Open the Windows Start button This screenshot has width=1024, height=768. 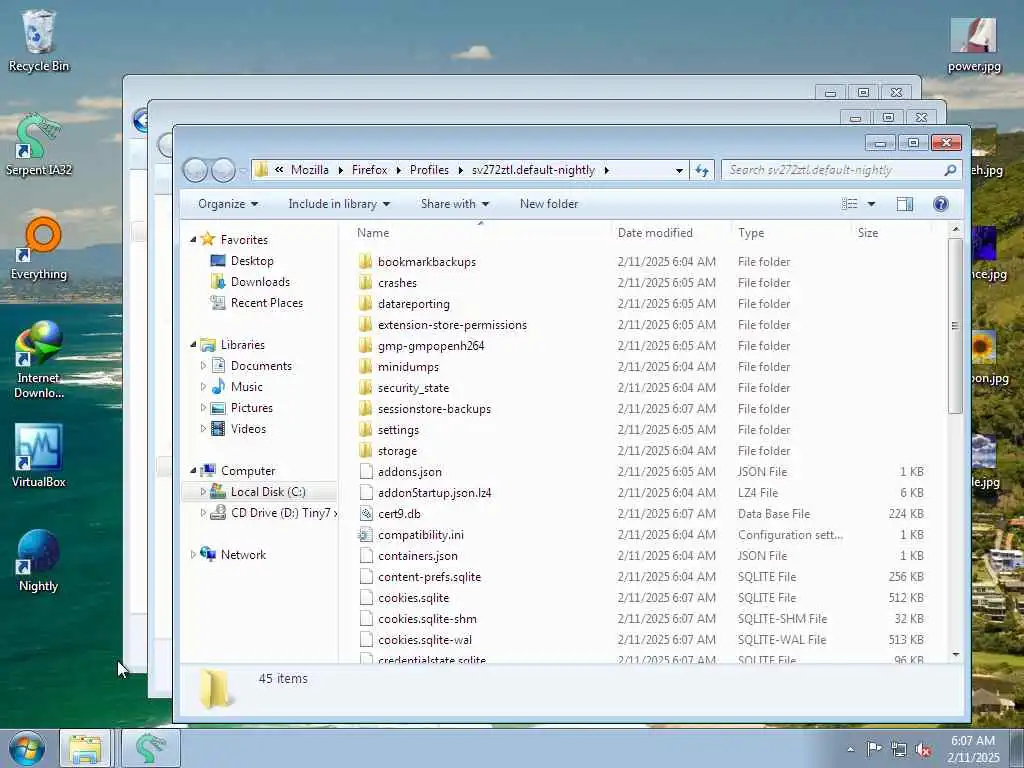[27, 748]
